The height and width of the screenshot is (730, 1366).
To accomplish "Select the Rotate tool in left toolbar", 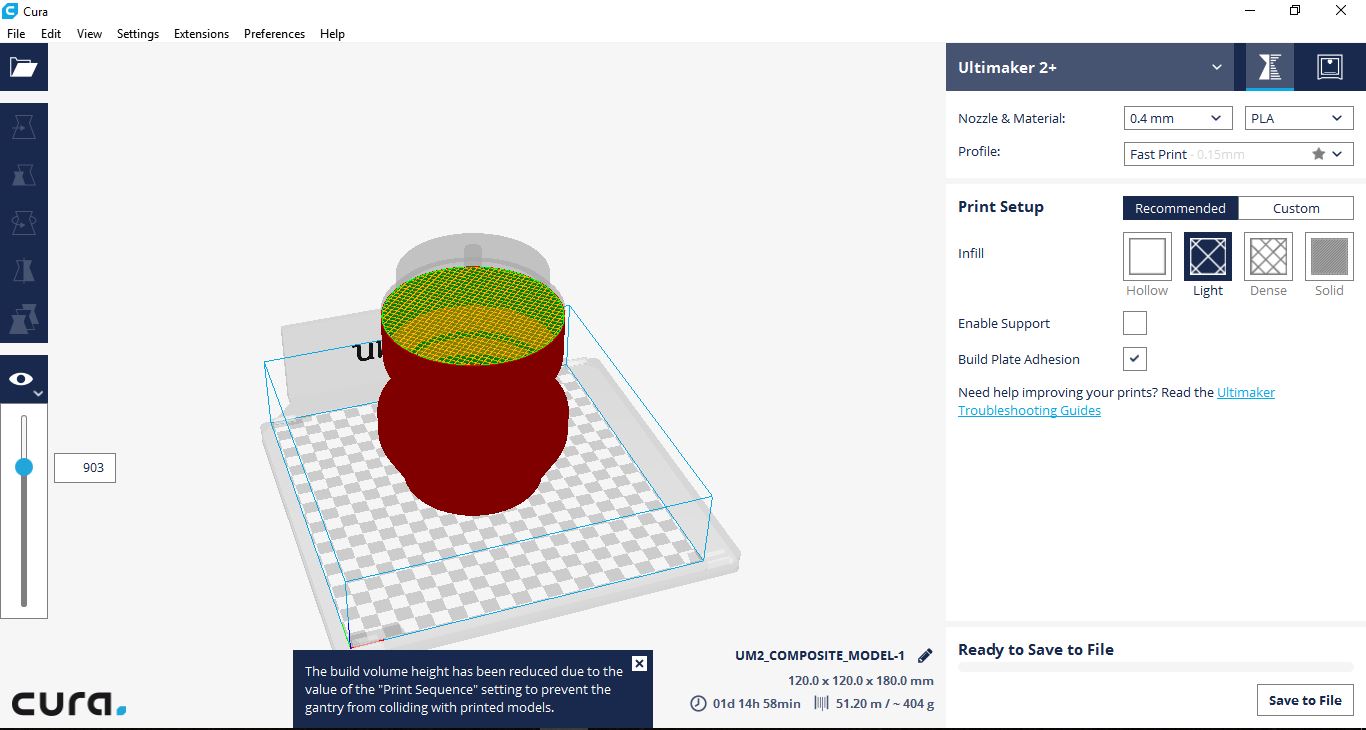I will point(23,223).
